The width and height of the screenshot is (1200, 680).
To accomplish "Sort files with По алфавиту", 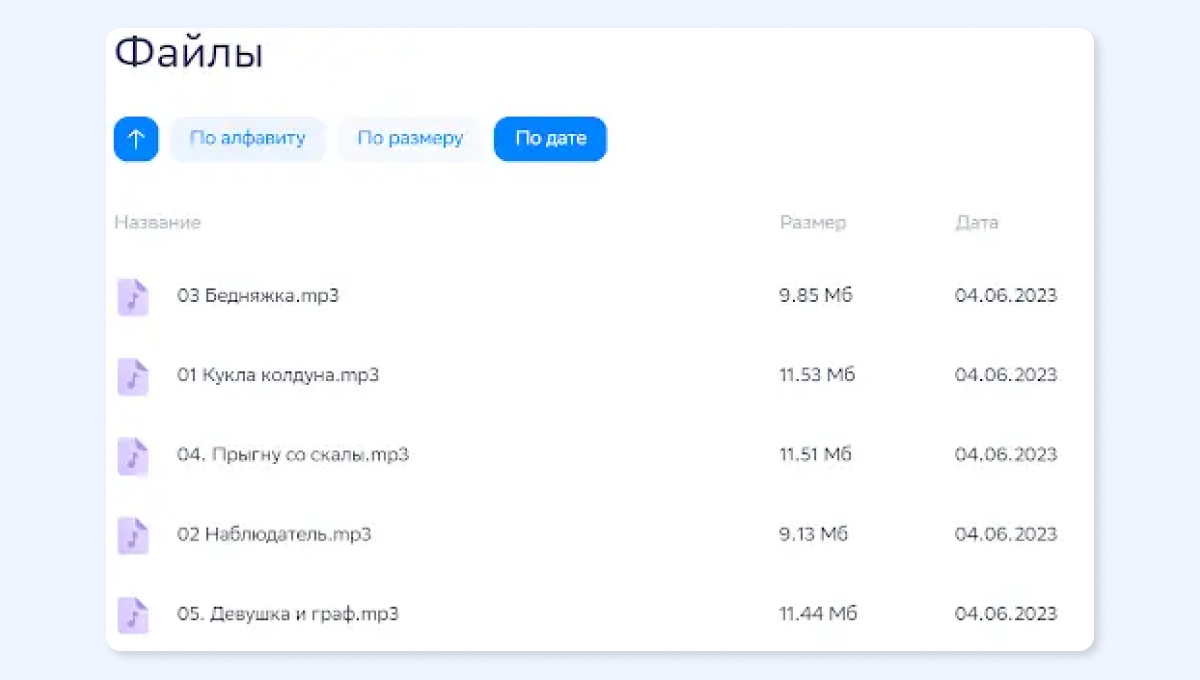I will click(x=247, y=139).
